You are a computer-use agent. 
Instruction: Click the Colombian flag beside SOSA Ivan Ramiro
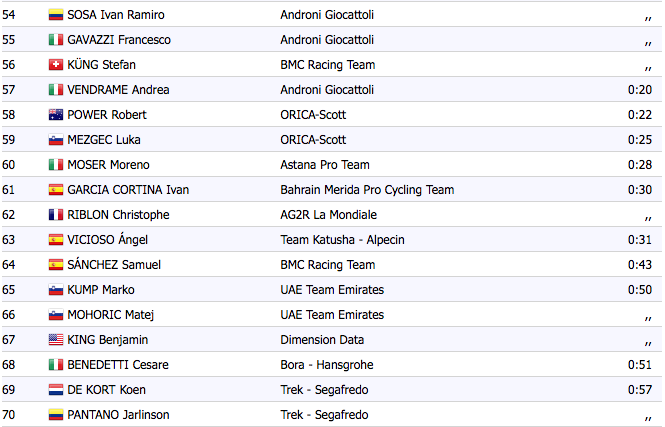(x=56, y=15)
